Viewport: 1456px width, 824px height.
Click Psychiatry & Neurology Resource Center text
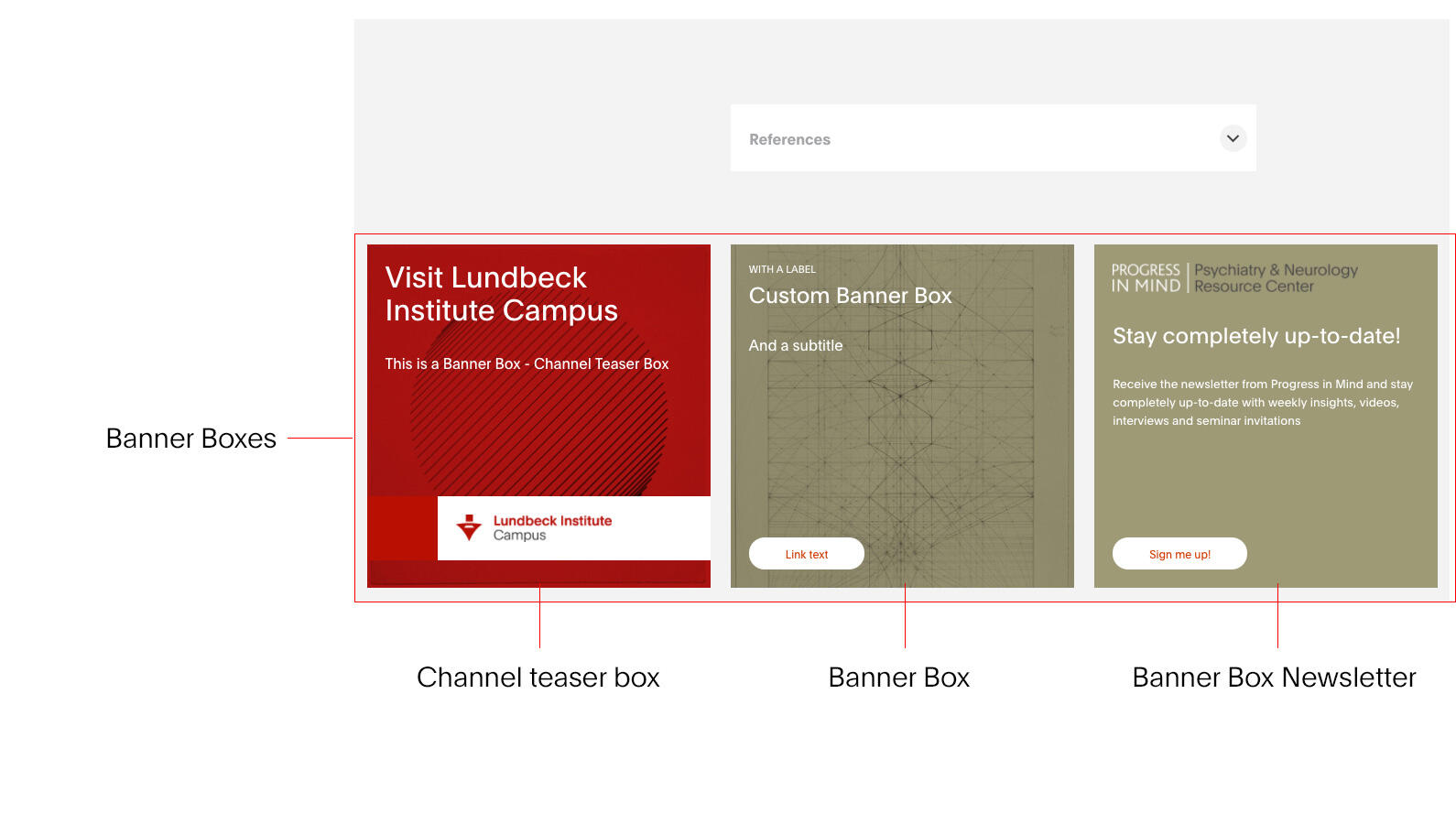(1275, 277)
